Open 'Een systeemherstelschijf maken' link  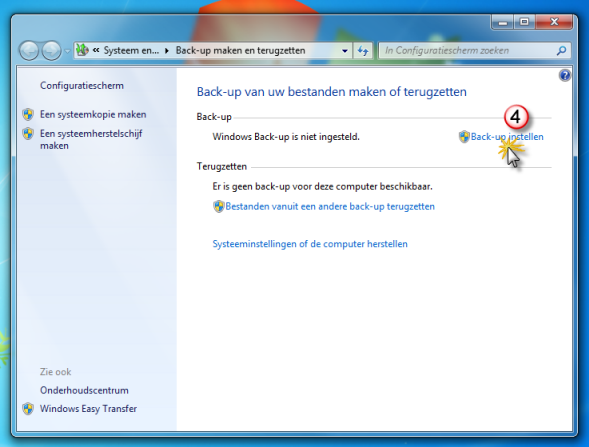pos(91,139)
